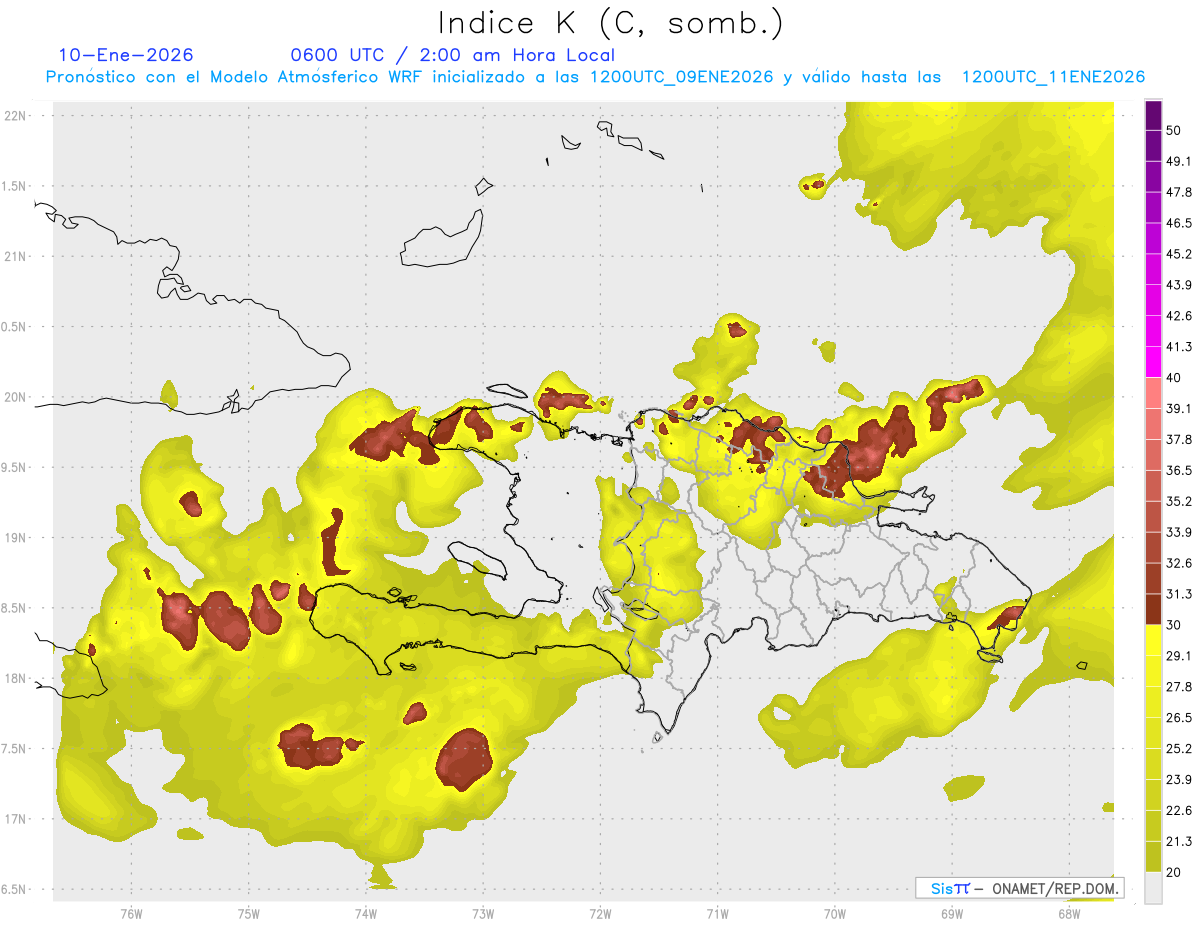Click the colorbar label '23.9'

pyautogui.click(x=1179, y=780)
